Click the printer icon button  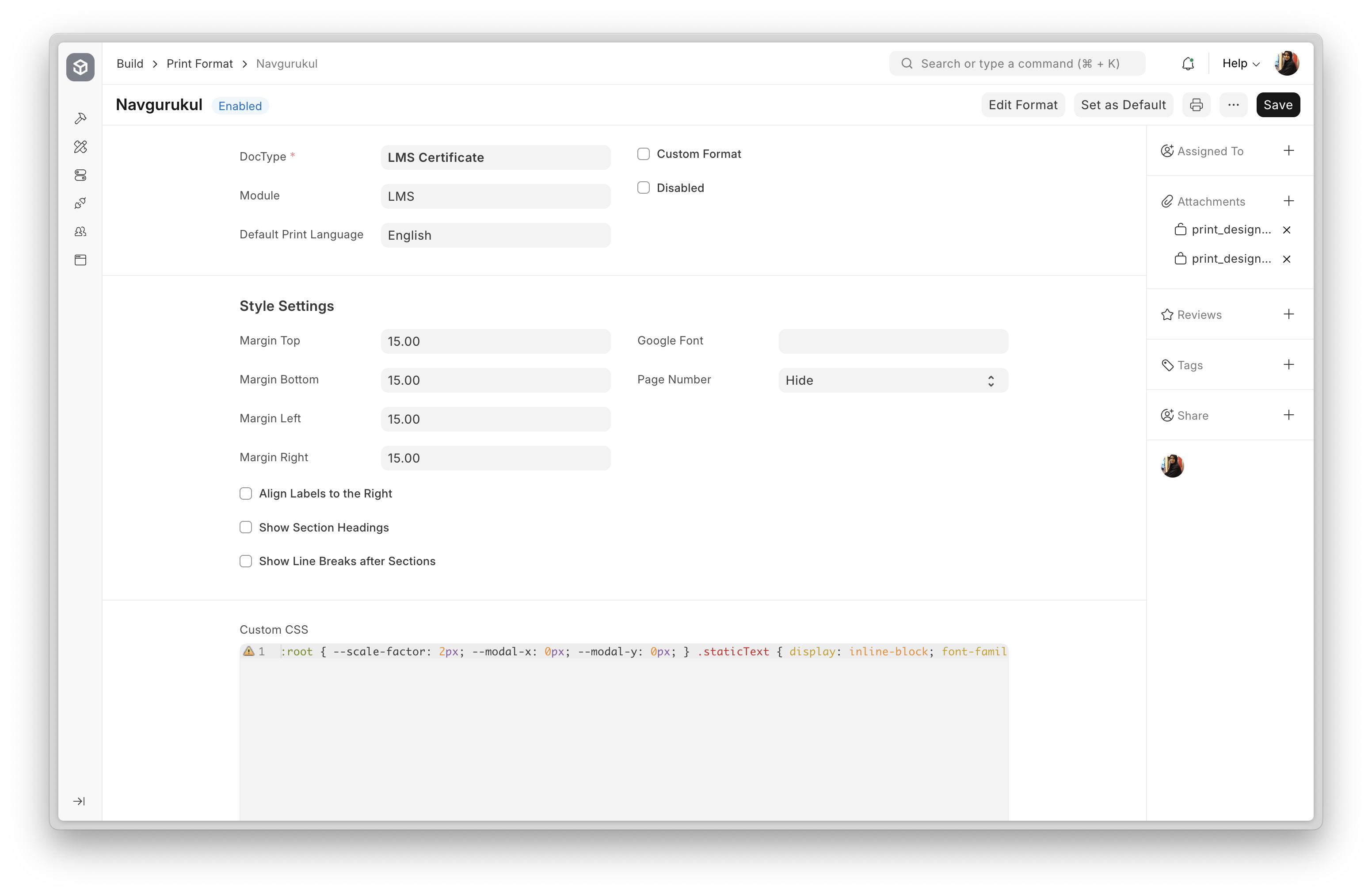point(1196,105)
